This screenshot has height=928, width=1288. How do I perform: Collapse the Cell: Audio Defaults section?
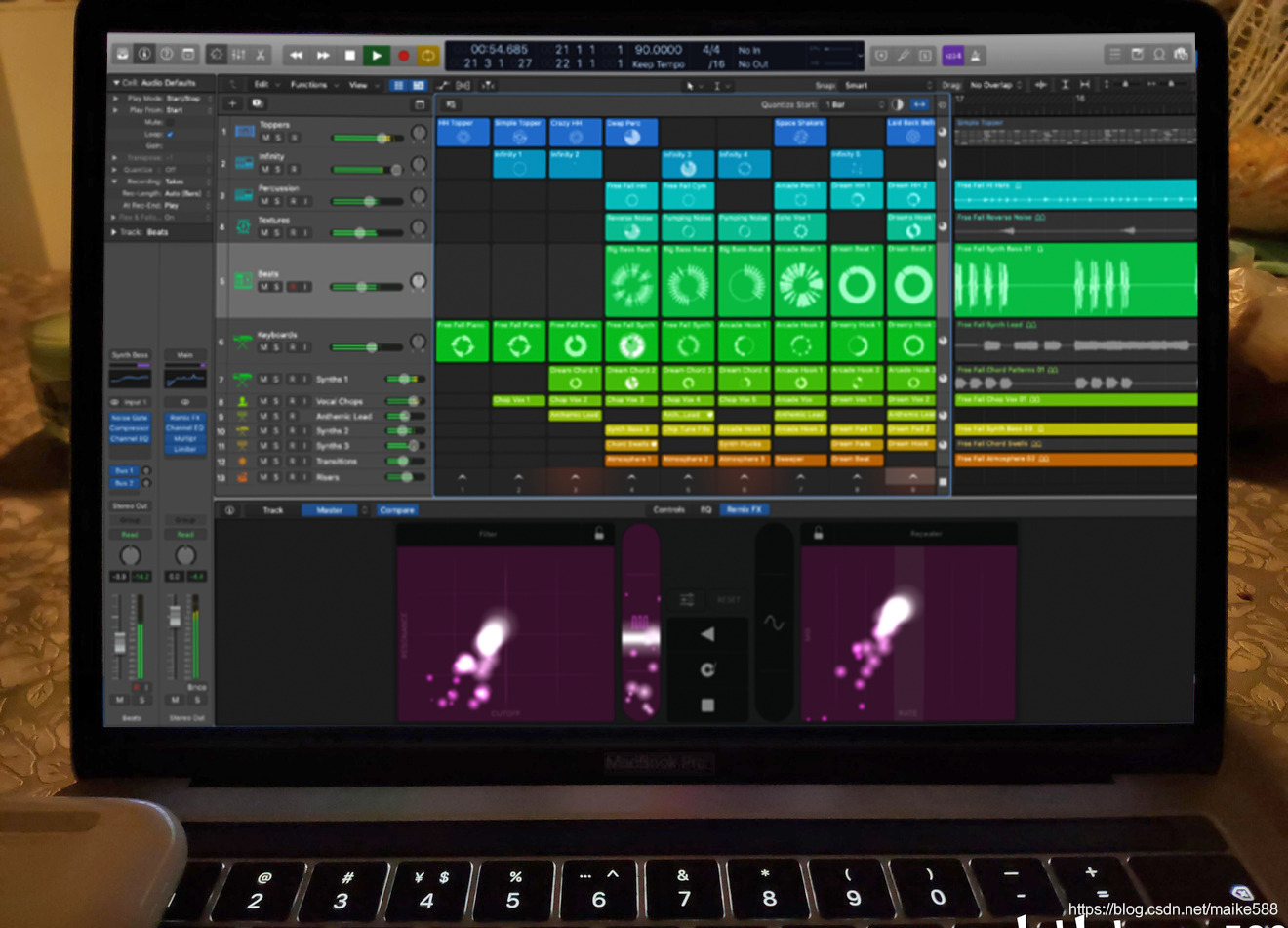[116, 83]
